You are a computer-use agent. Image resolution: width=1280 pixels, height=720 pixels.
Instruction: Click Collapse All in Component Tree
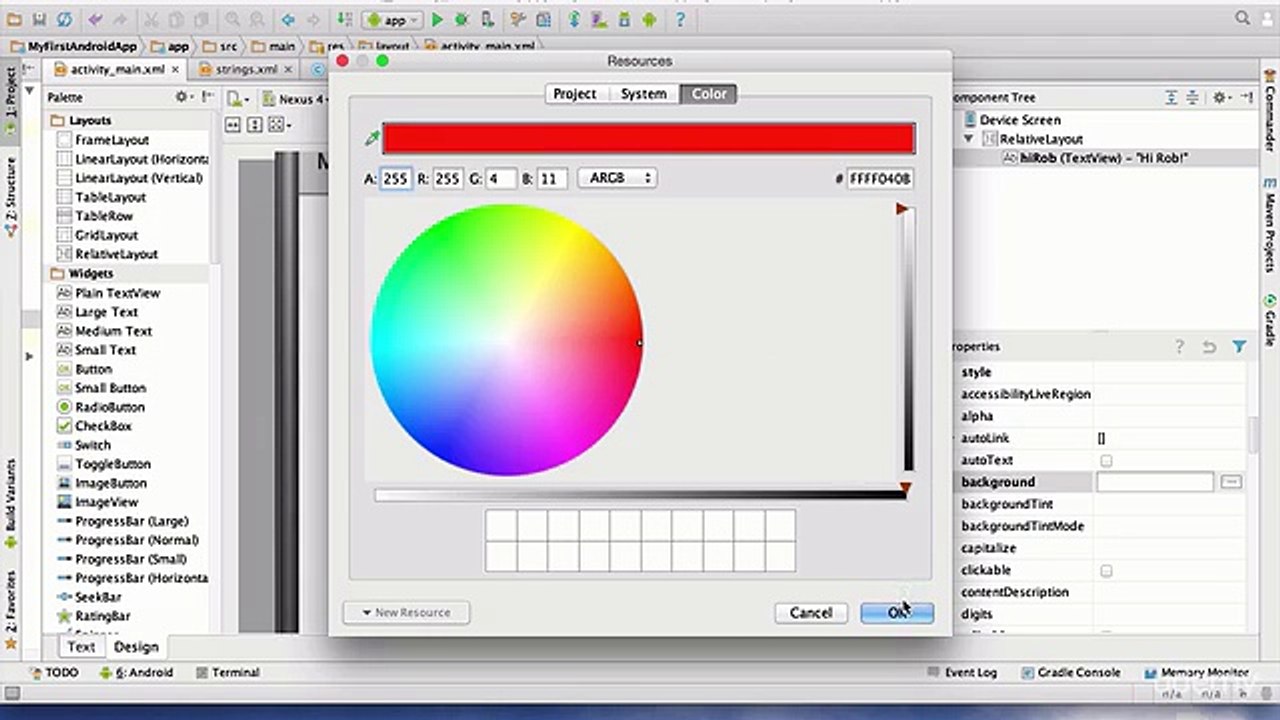(x=1194, y=97)
